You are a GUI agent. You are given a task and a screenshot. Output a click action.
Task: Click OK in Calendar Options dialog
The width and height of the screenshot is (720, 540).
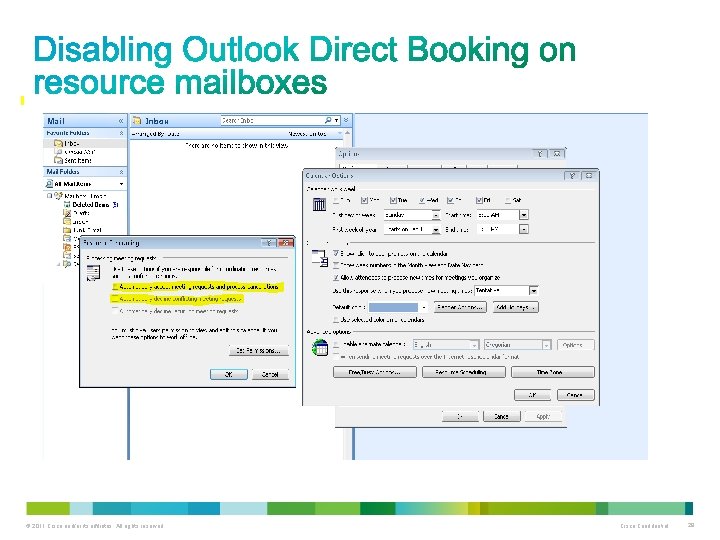(x=532, y=395)
